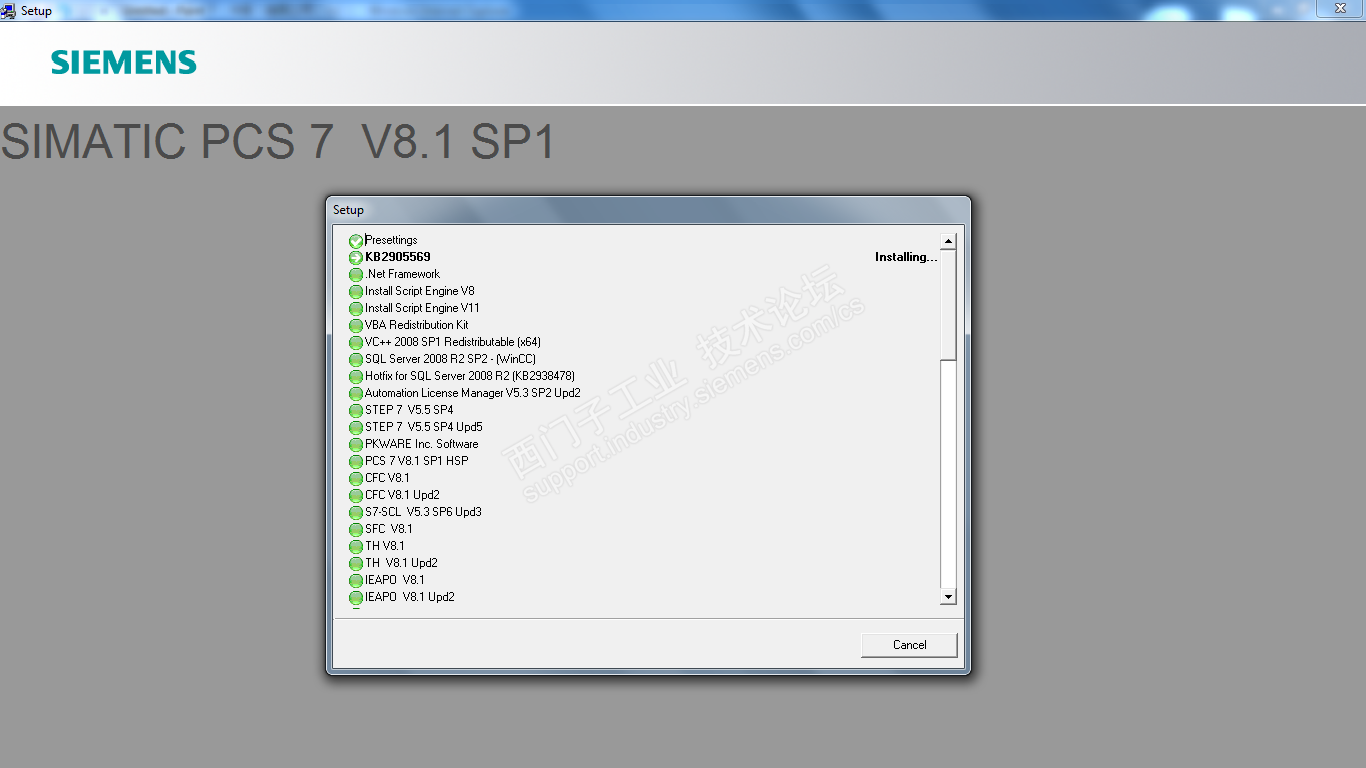Cancel the installation with the Cancel button
Viewport: 1366px width, 768px height.
(909, 645)
